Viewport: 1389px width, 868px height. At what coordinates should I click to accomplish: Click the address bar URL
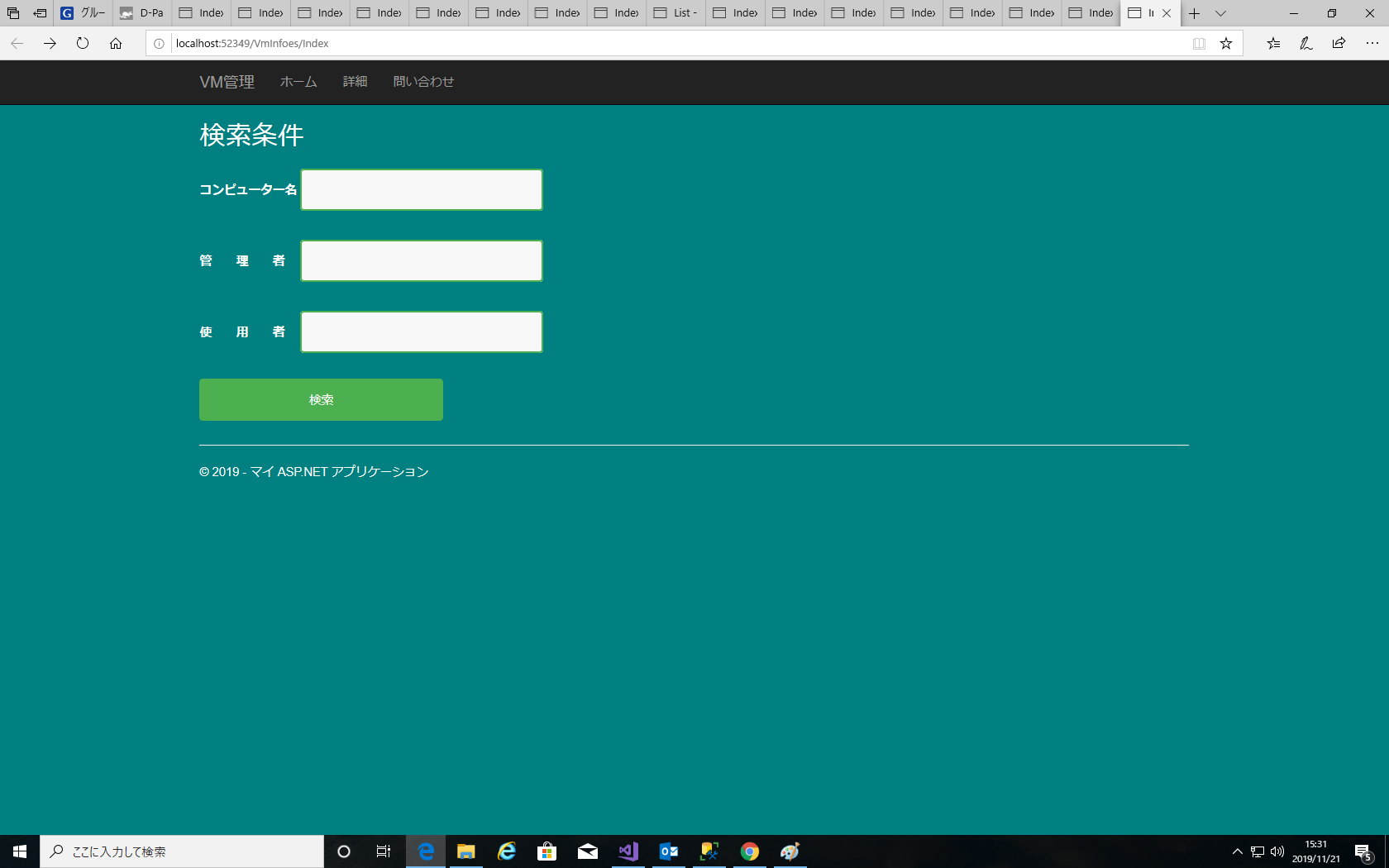point(252,44)
